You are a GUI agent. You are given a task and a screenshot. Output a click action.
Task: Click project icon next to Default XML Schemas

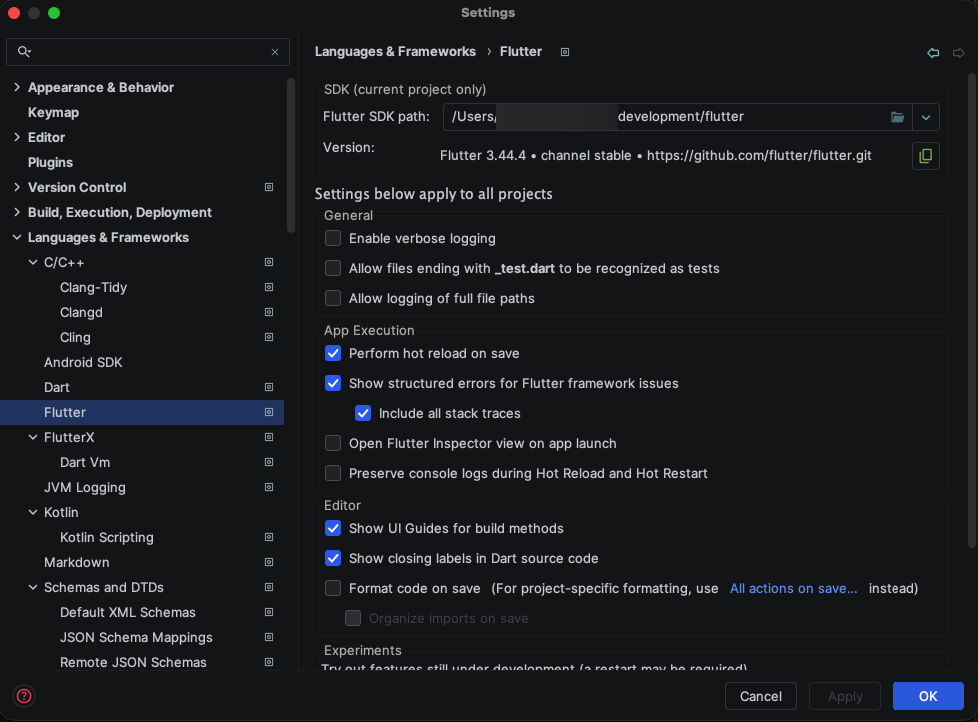click(269, 612)
